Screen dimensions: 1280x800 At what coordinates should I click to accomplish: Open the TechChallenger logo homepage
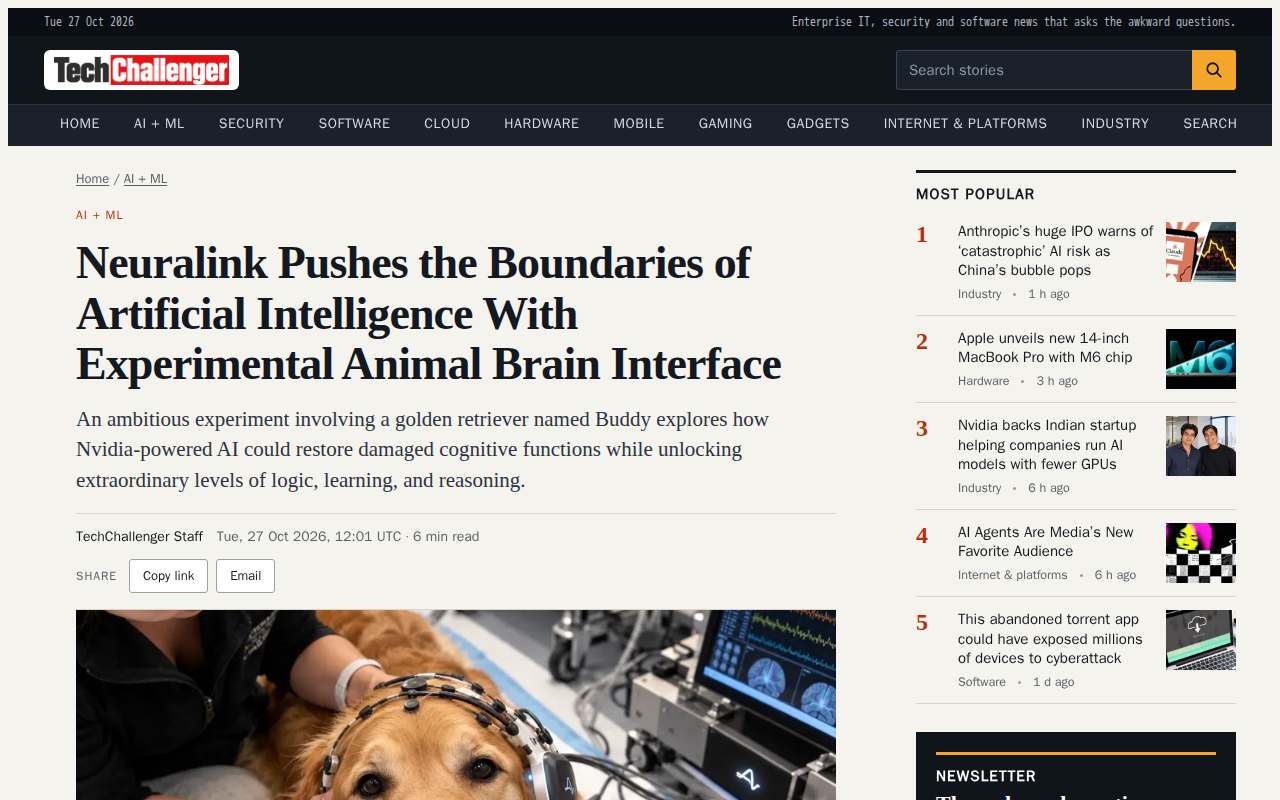coord(141,70)
